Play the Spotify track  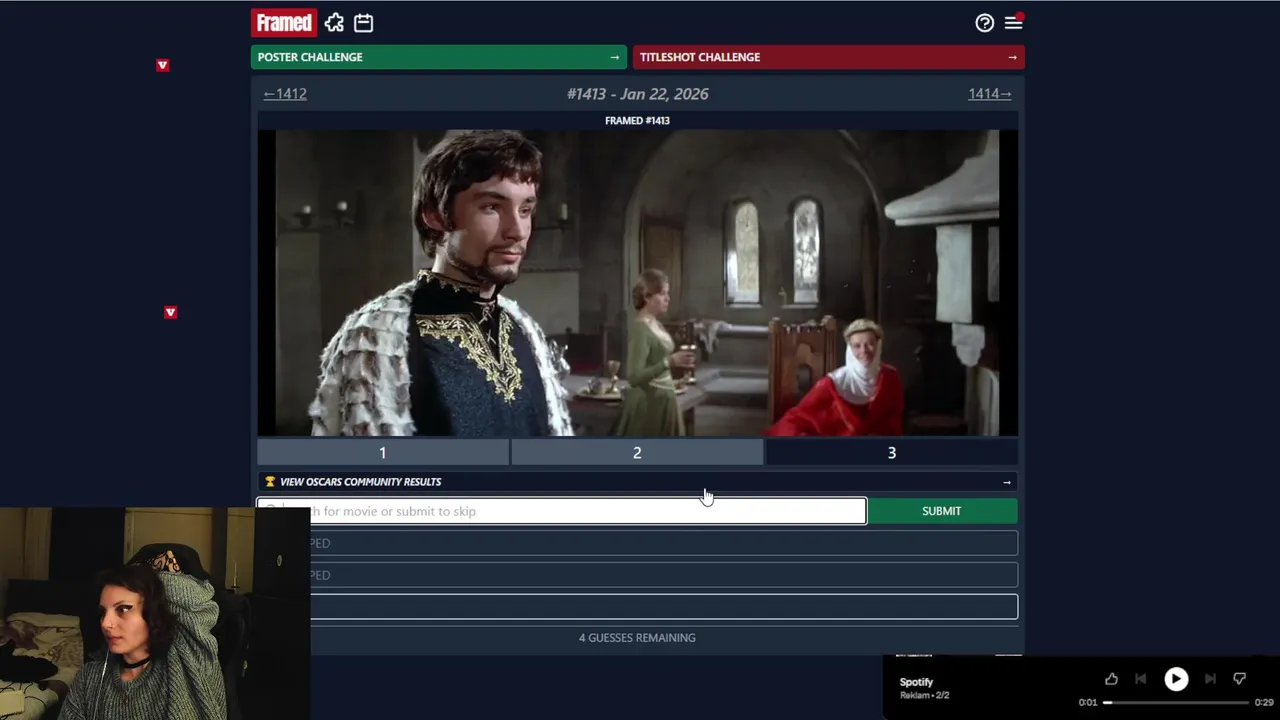[1176, 679]
